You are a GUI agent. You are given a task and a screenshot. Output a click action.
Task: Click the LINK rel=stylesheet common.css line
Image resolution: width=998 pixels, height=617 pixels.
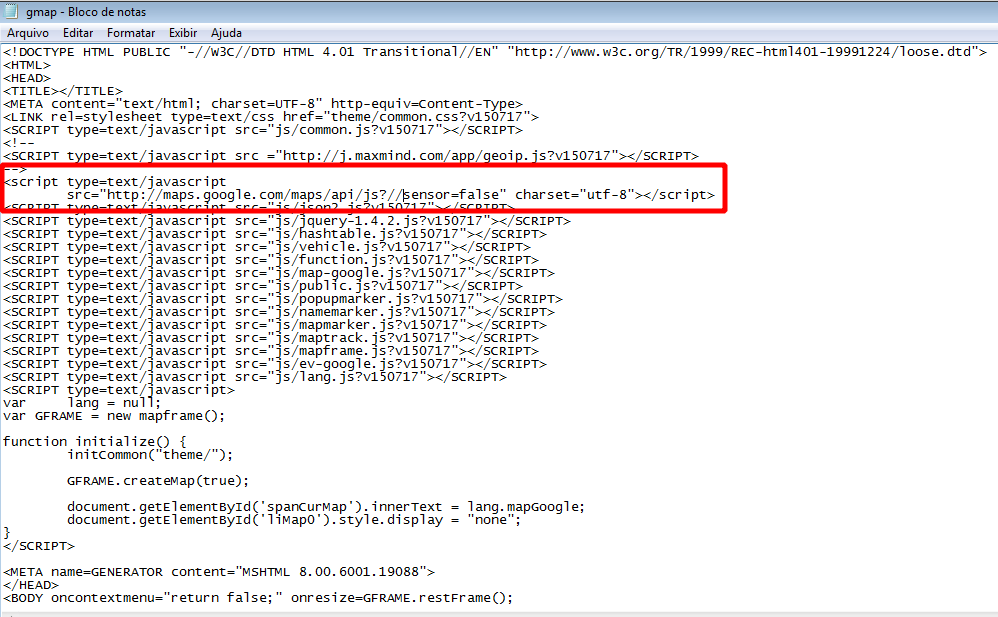270,117
